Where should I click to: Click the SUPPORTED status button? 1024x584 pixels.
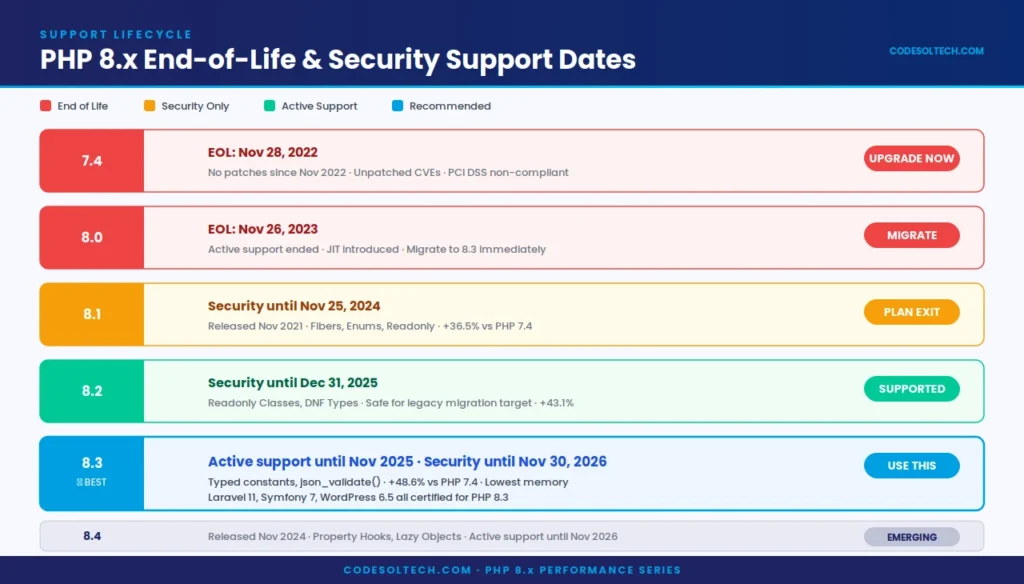click(x=911, y=388)
